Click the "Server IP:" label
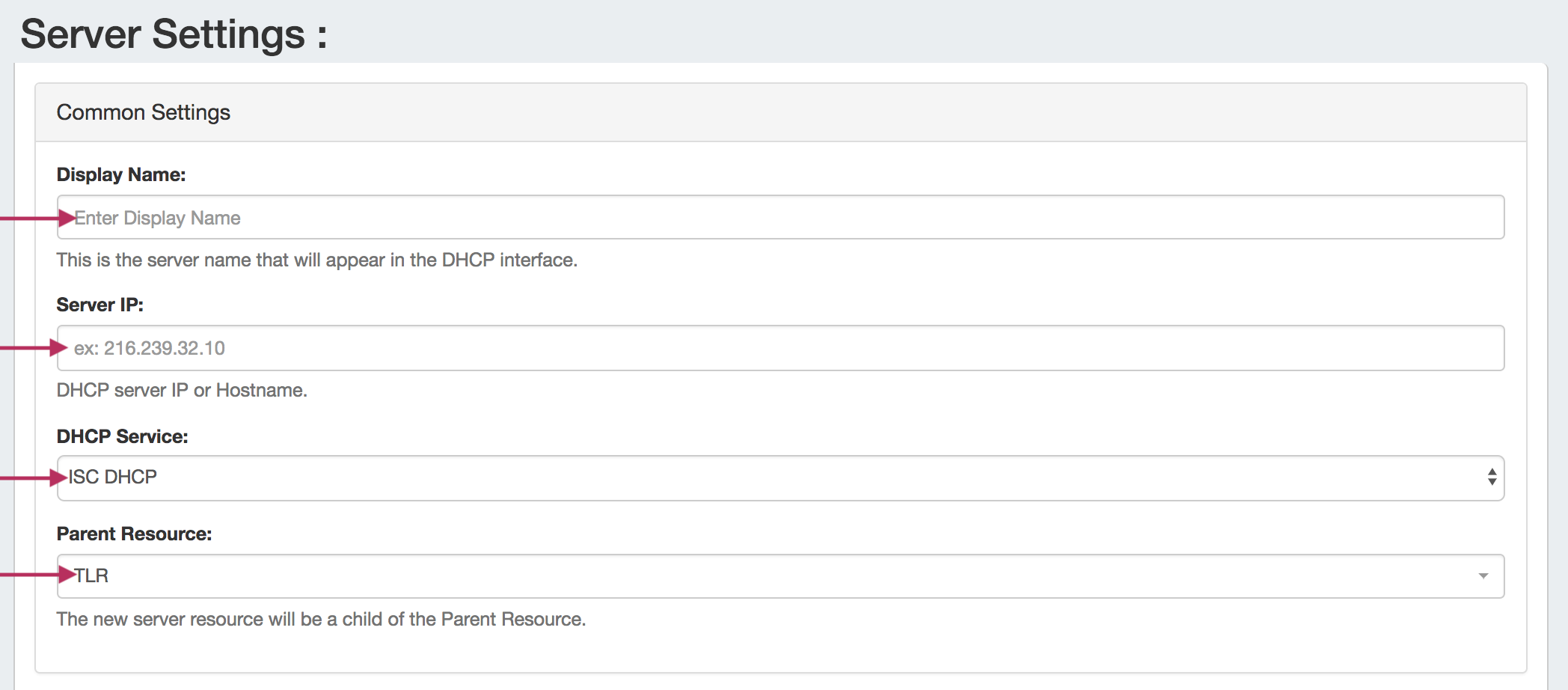This screenshot has height=690, width=1568. tap(99, 305)
